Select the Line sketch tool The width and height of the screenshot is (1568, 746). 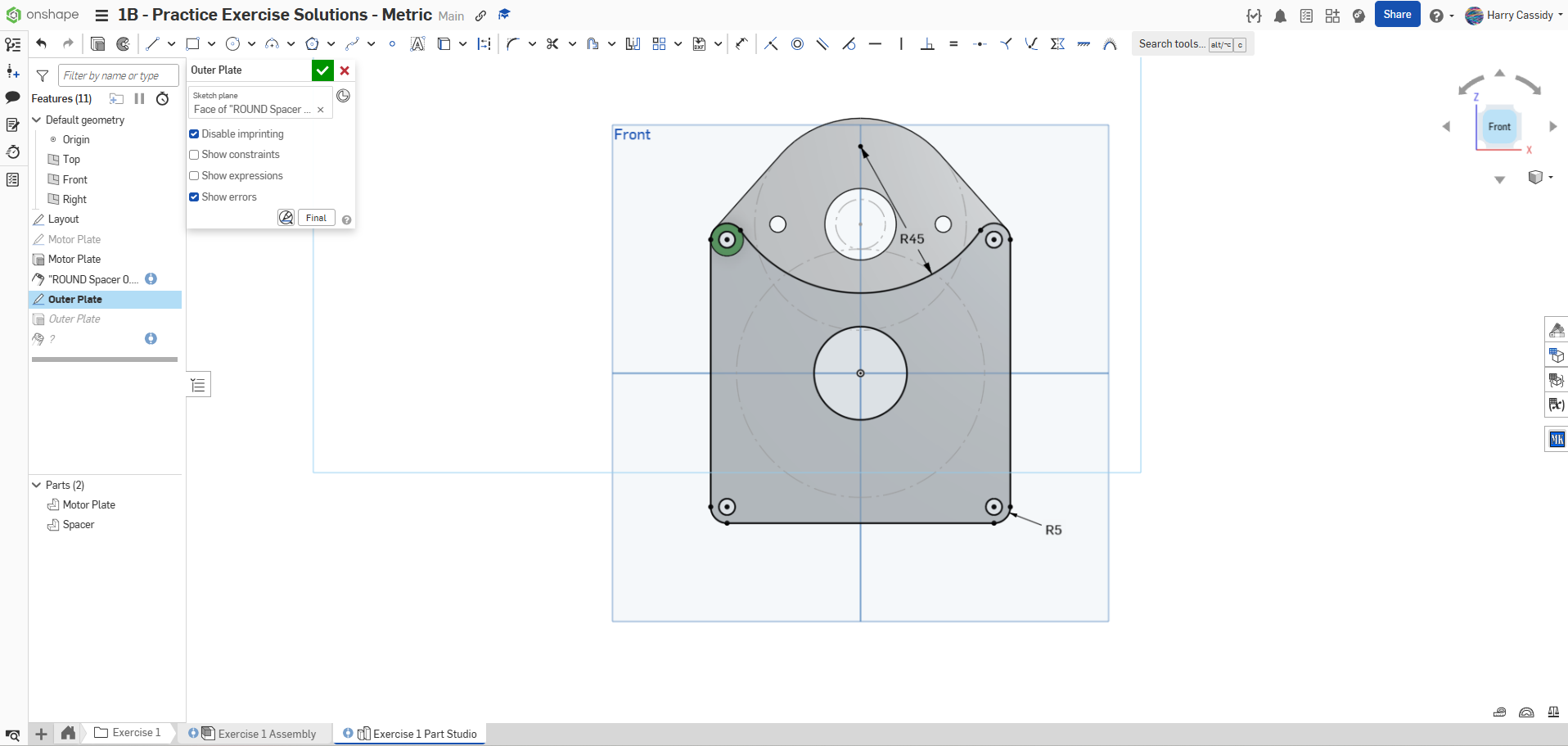tap(152, 44)
